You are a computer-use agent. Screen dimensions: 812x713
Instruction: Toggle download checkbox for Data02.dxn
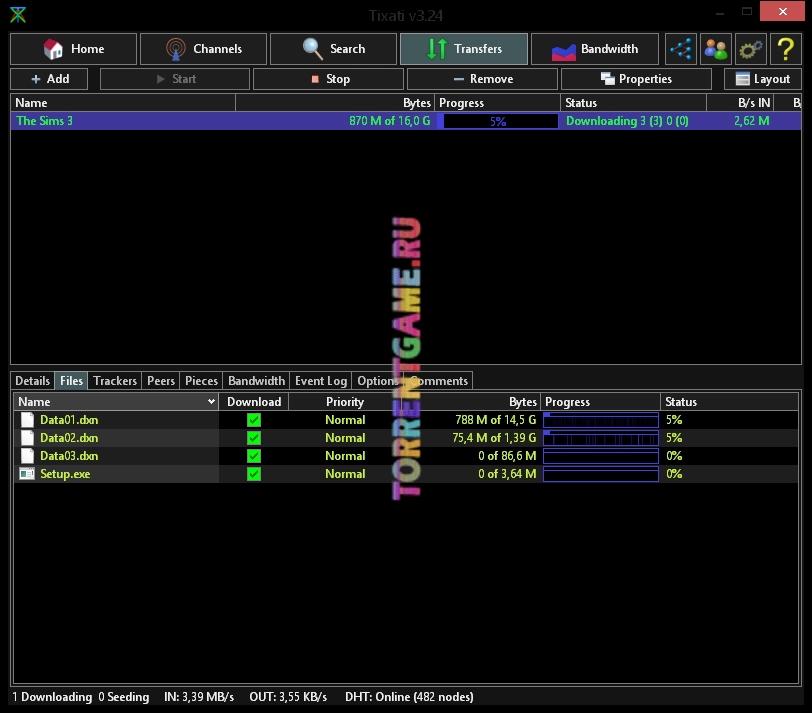(x=254, y=438)
